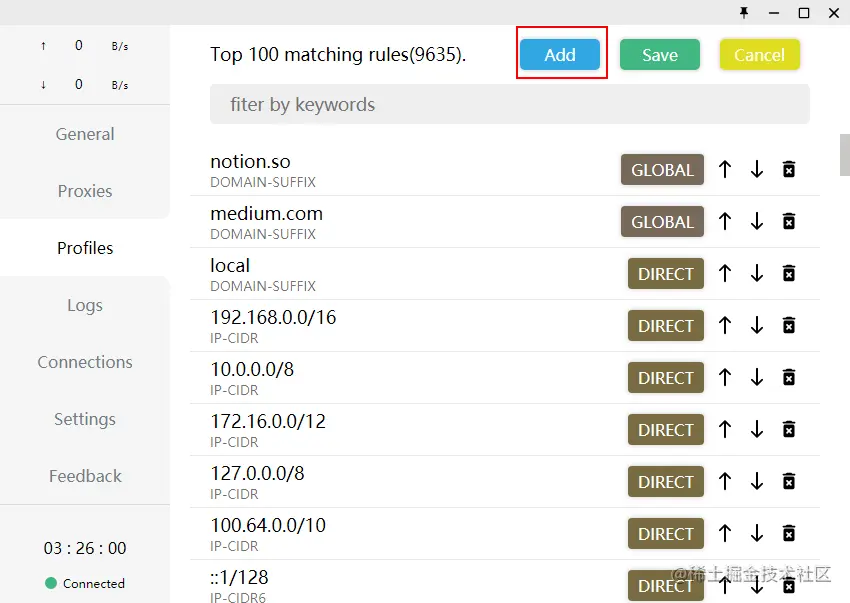Open the Feedback tab

[x=85, y=476]
